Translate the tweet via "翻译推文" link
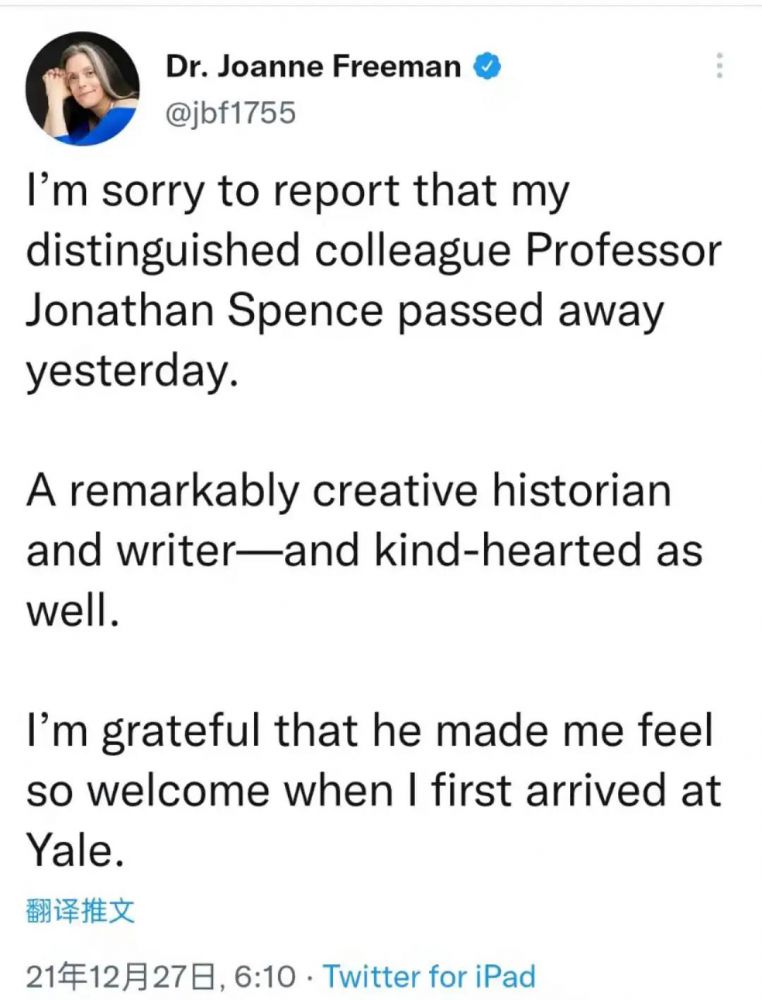Image resolution: width=762 pixels, height=1000 pixels. 78,910
